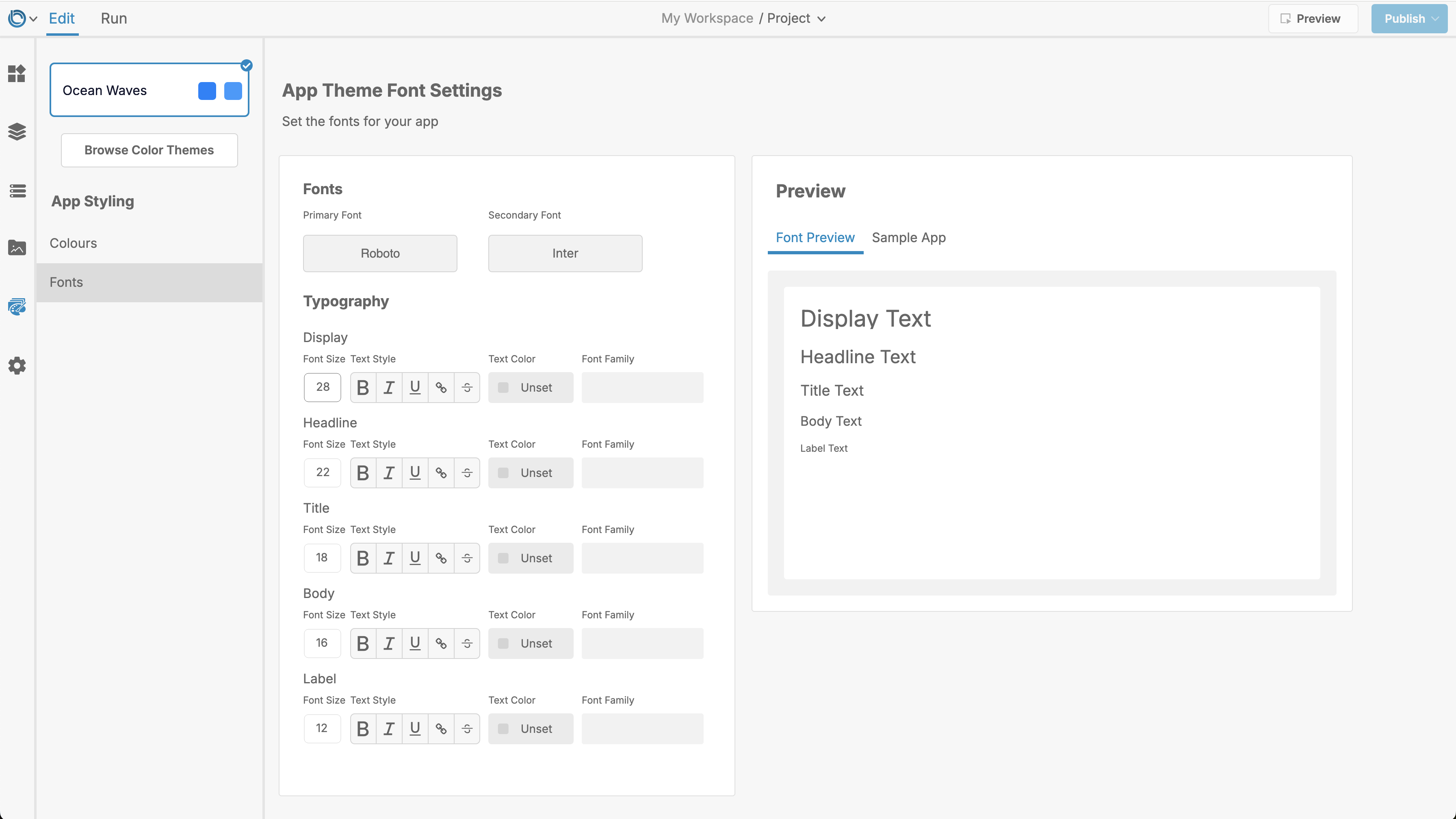Viewport: 1456px width, 819px height.
Task: Toggle italic for Label text
Action: [389, 729]
